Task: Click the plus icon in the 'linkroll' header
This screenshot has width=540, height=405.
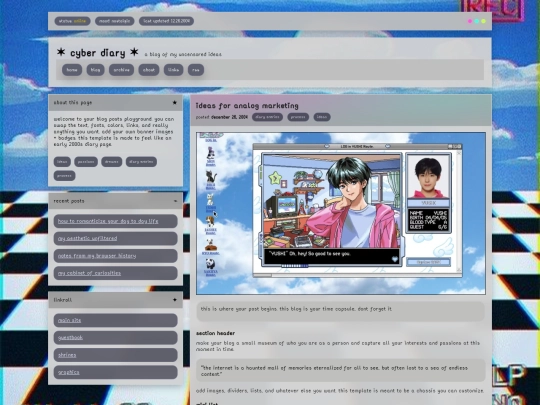Action: 175,300
